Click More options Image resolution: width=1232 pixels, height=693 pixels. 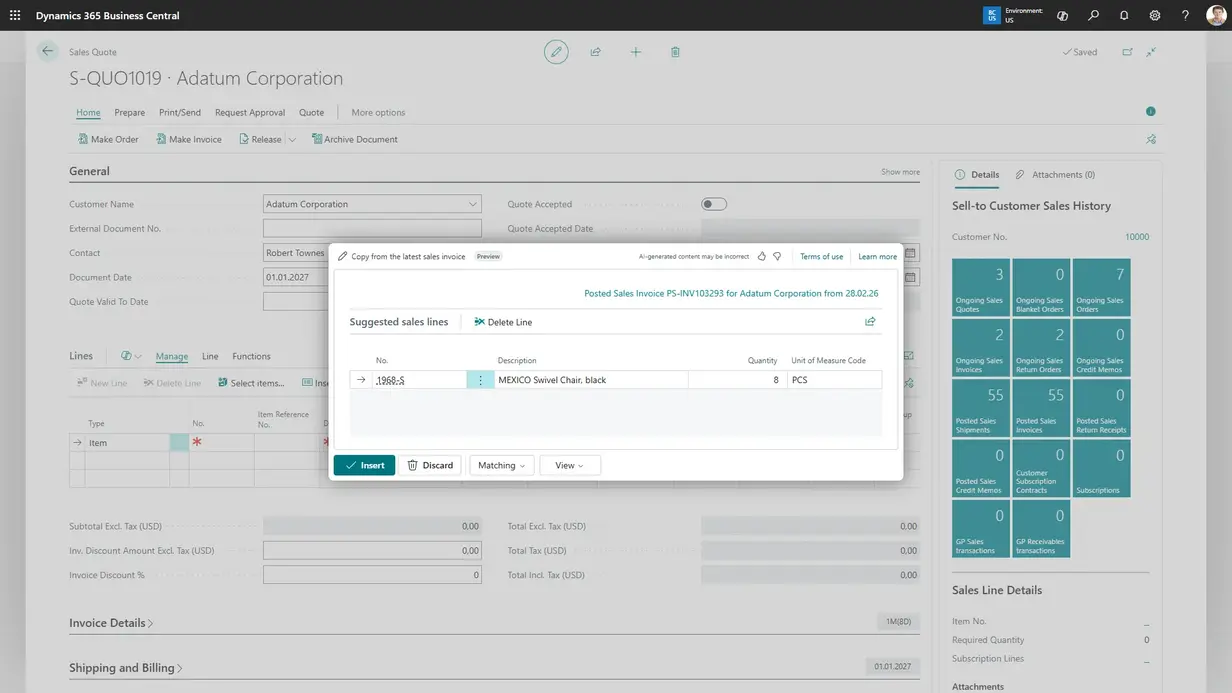click(378, 112)
